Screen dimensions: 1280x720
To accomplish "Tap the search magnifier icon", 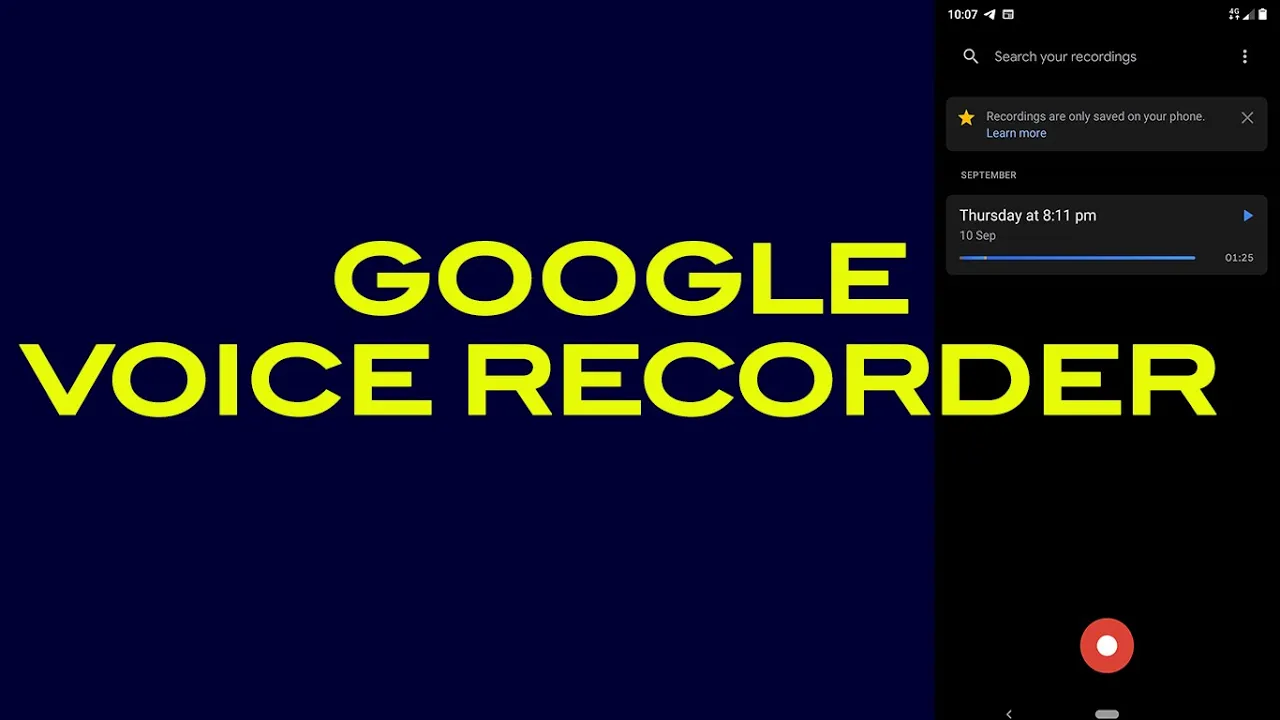I will click(970, 57).
